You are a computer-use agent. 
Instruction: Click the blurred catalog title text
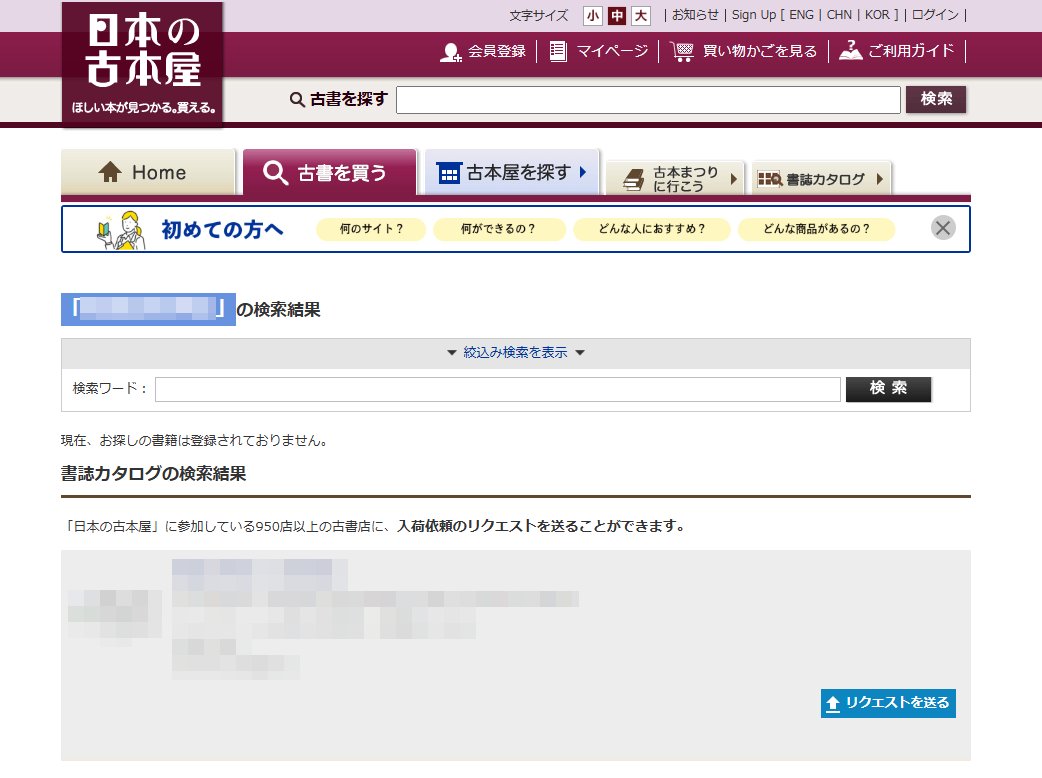click(x=259, y=575)
